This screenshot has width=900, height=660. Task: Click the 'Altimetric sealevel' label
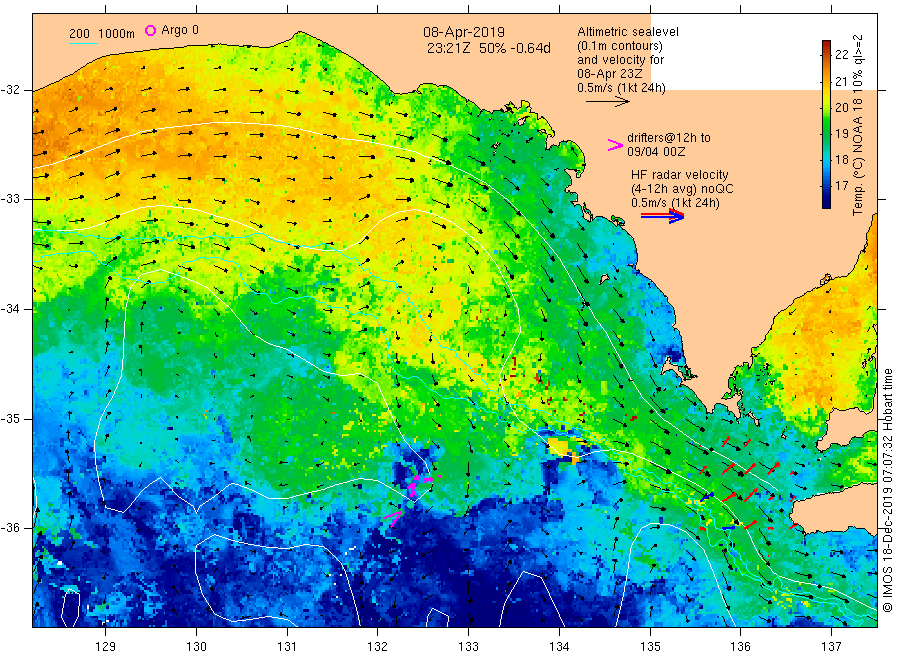(628, 32)
